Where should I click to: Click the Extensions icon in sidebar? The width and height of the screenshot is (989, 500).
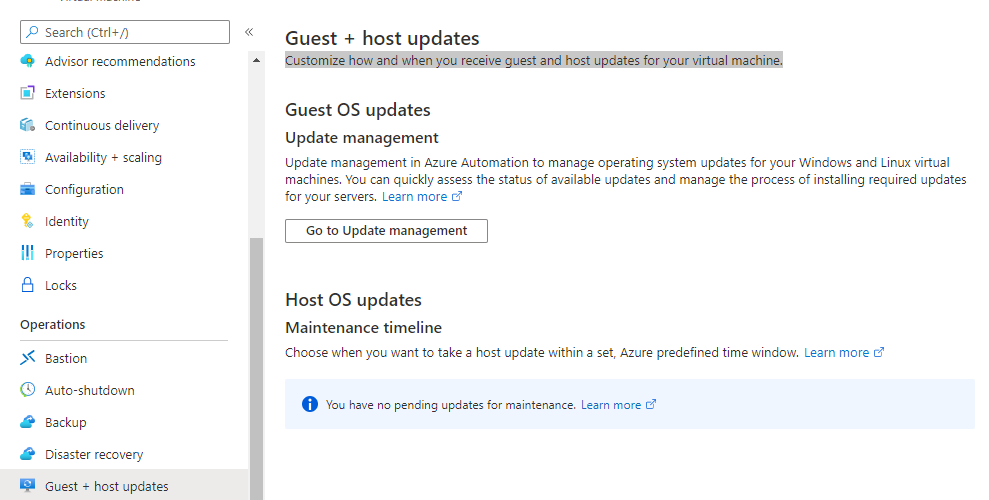[27, 93]
